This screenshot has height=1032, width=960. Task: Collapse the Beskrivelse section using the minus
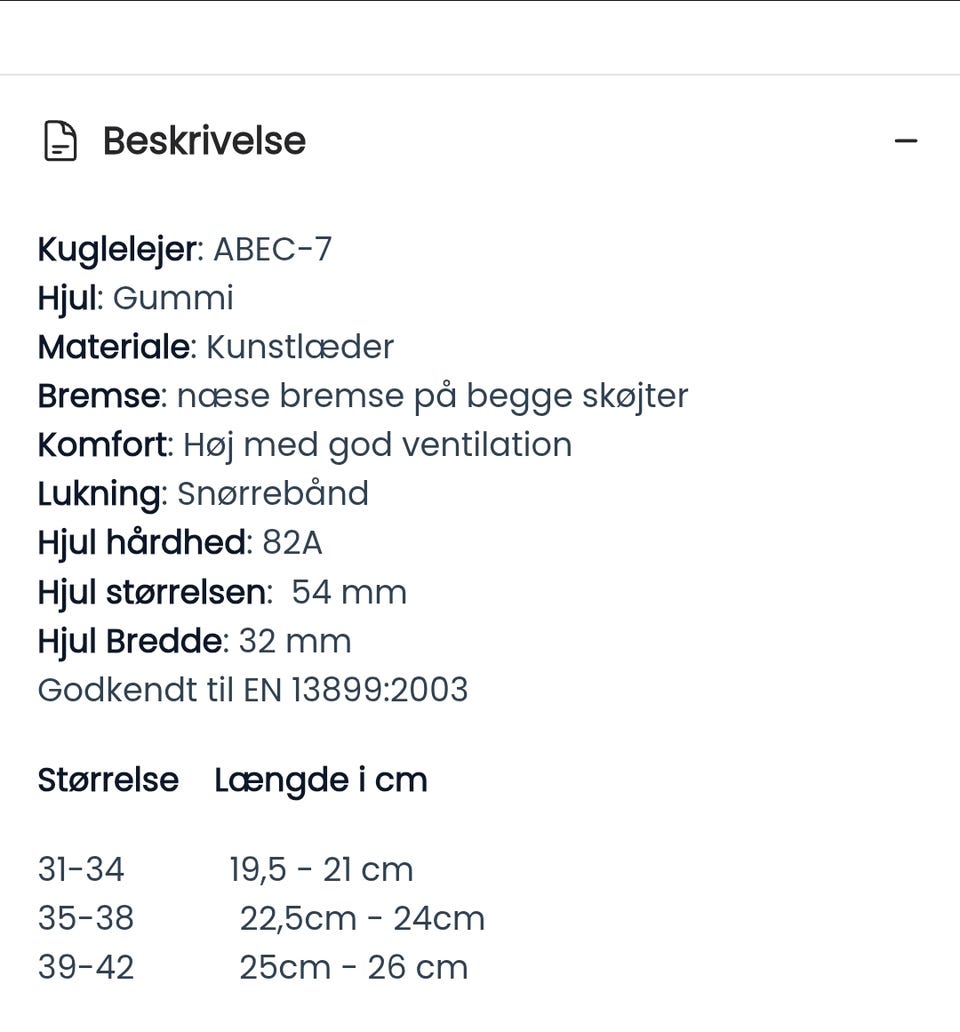(x=906, y=140)
